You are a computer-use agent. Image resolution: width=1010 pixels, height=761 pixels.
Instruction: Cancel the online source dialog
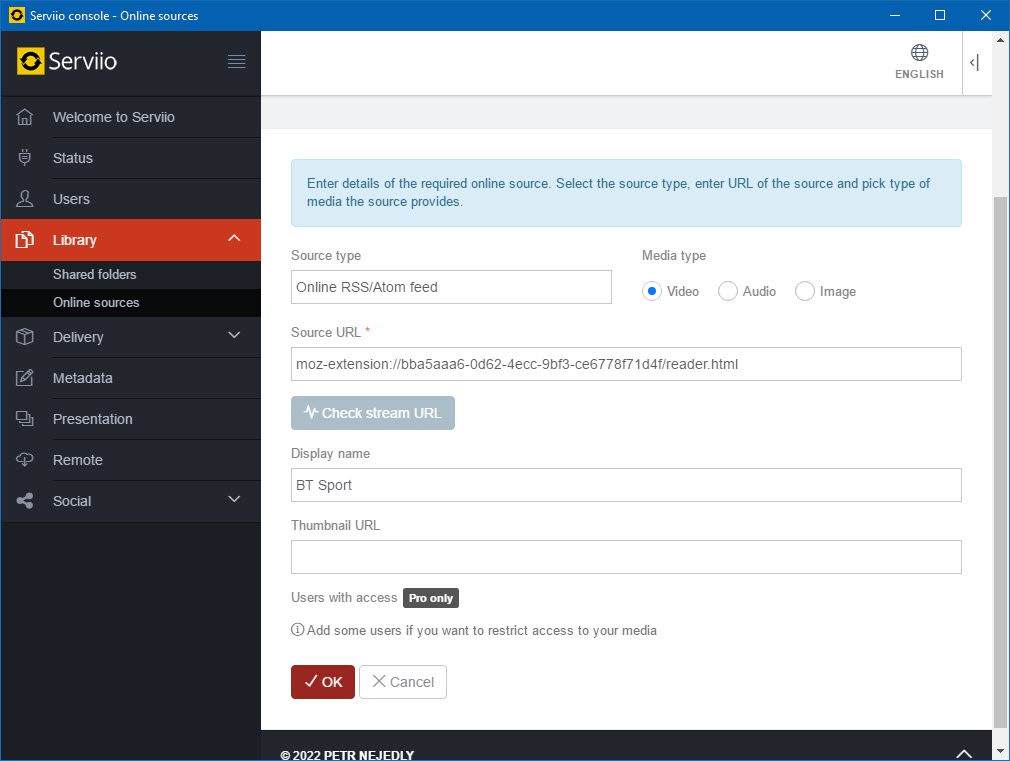coord(403,682)
